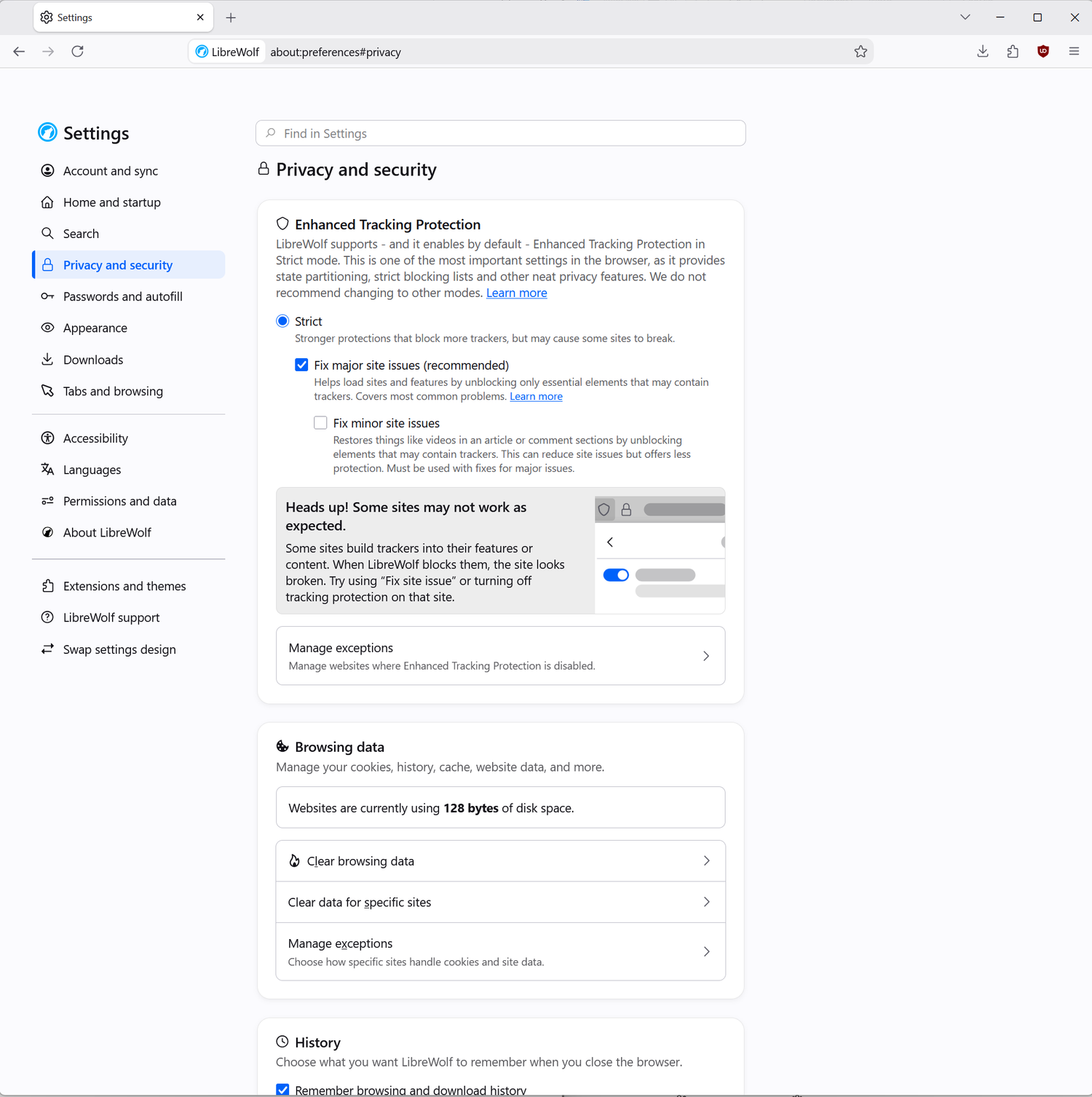Open Passwords and autofill settings

point(129,296)
